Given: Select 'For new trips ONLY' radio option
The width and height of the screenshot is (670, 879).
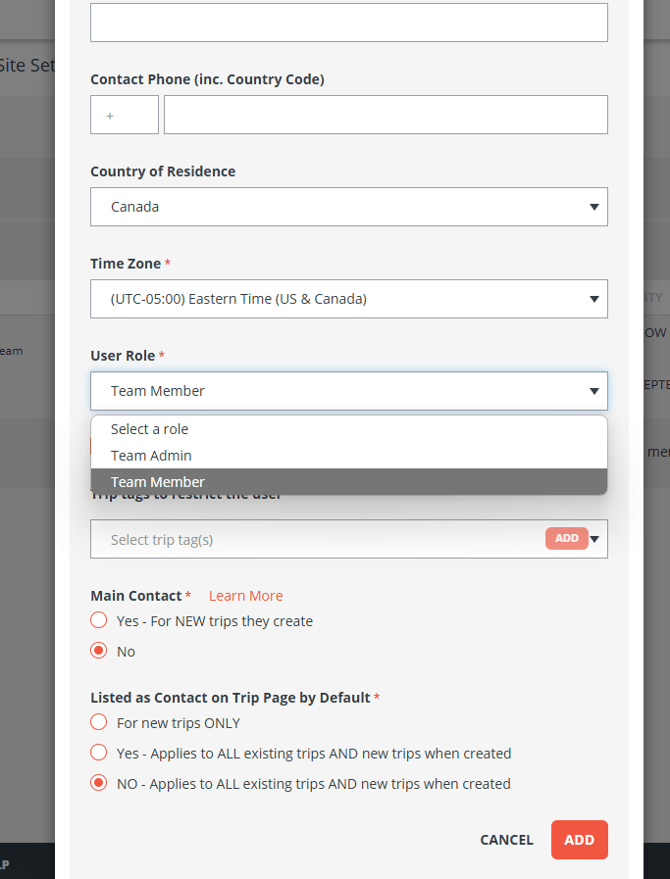Looking at the screenshot, I should point(99,723).
